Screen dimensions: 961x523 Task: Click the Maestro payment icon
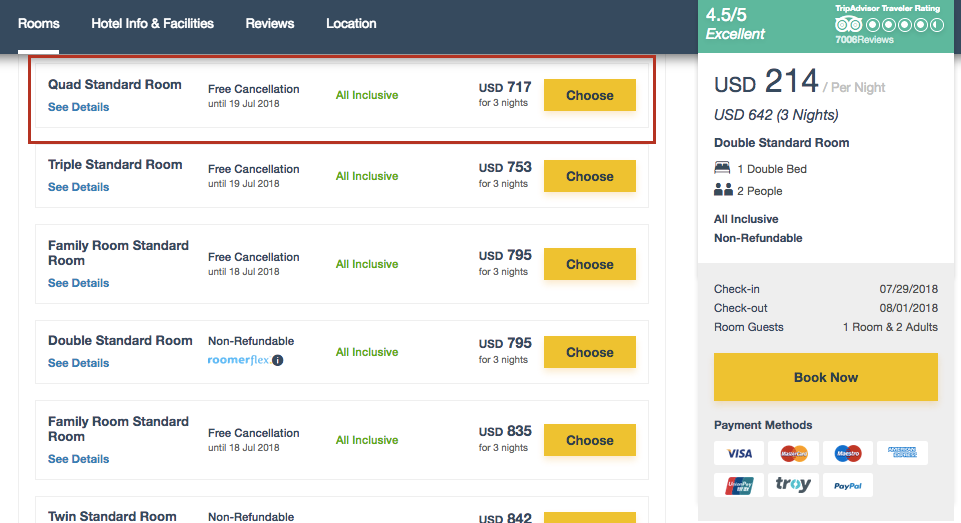(848, 453)
